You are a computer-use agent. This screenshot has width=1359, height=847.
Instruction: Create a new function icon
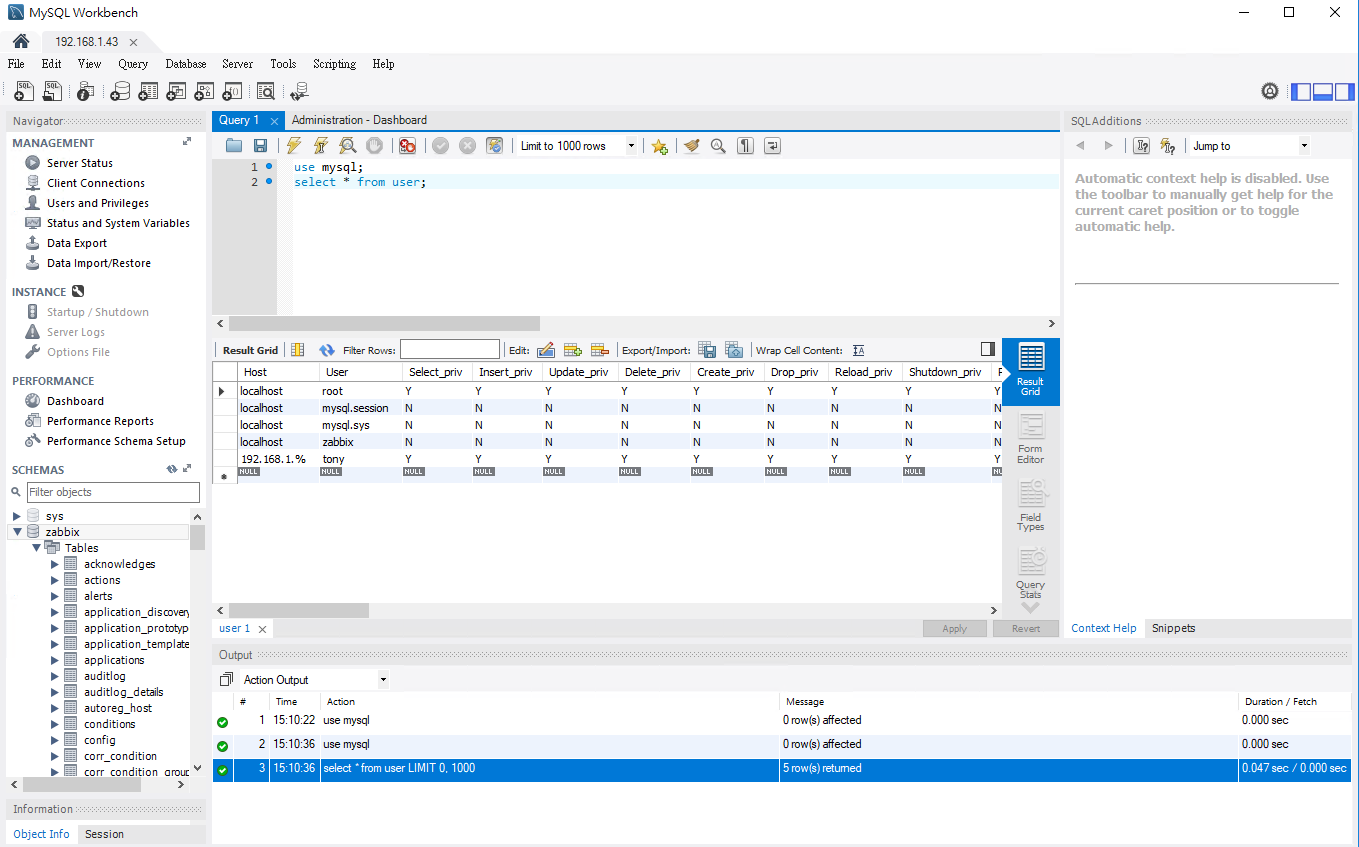(x=232, y=91)
